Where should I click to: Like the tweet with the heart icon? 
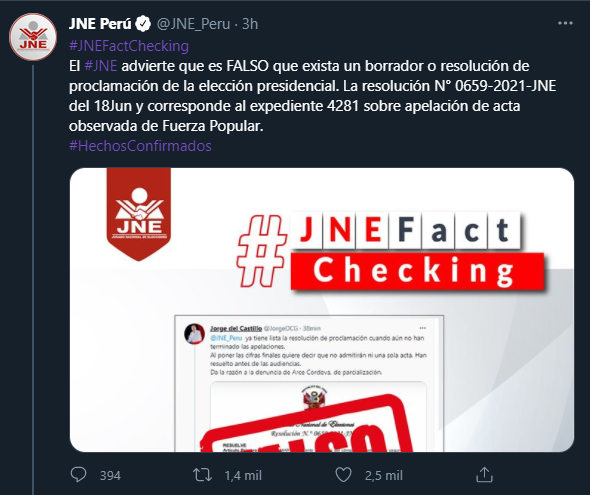pos(343,475)
